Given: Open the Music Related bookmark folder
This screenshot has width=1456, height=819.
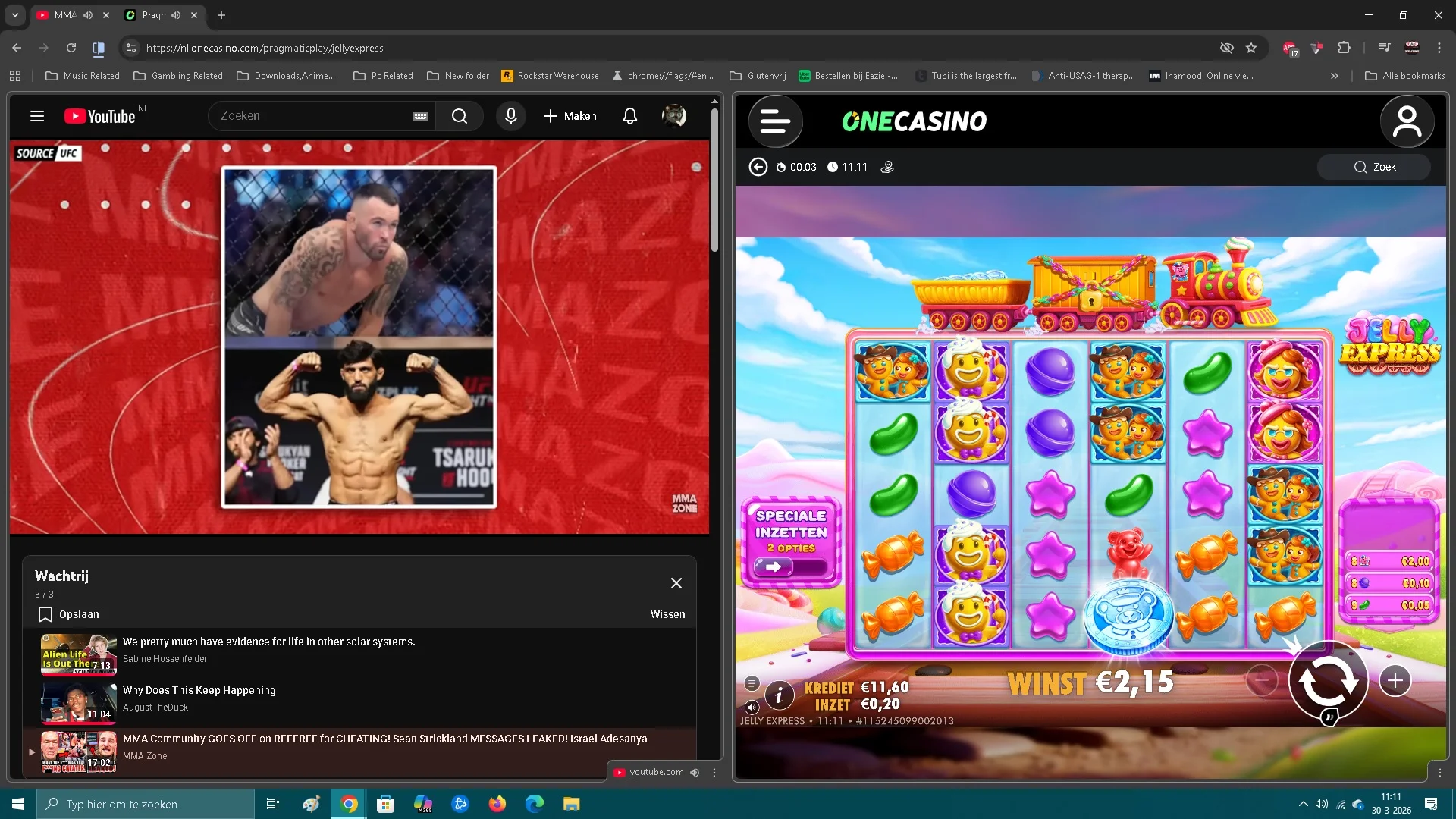Looking at the screenshot, I should [x=83, y=76].
